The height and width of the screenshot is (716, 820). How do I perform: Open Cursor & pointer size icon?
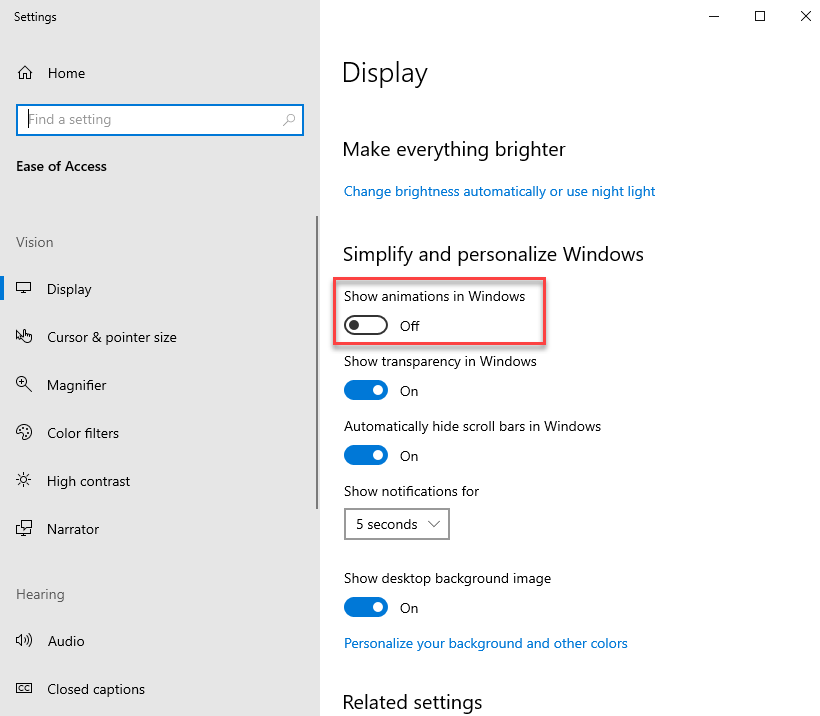pyautogui.click(x=24, y=336)
